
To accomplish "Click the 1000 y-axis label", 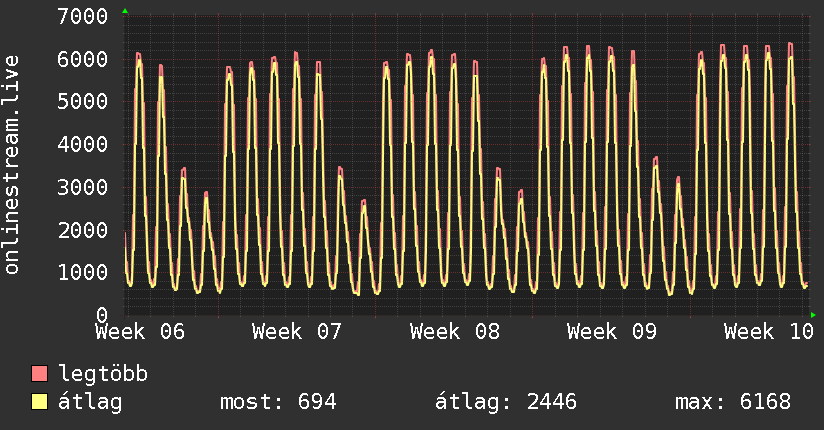I will coord(83,272).
